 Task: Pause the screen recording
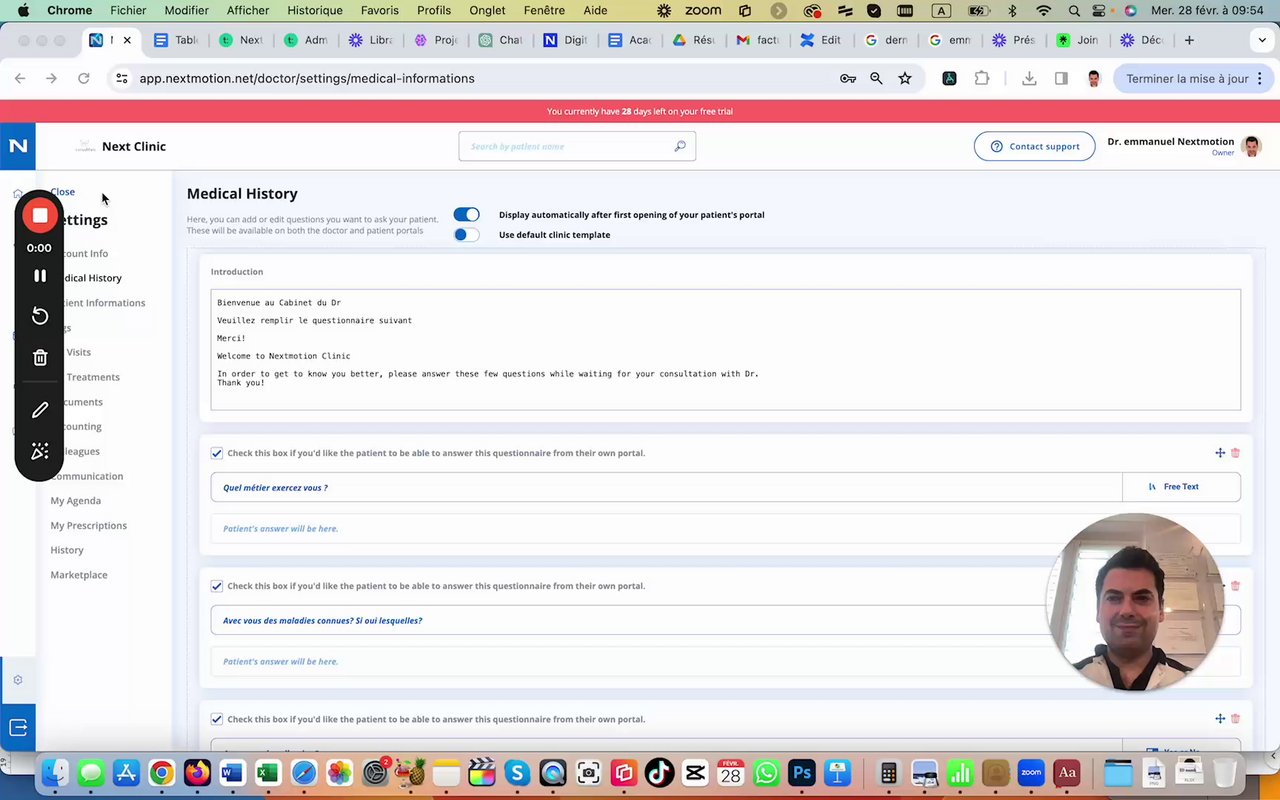click(40, 276)
